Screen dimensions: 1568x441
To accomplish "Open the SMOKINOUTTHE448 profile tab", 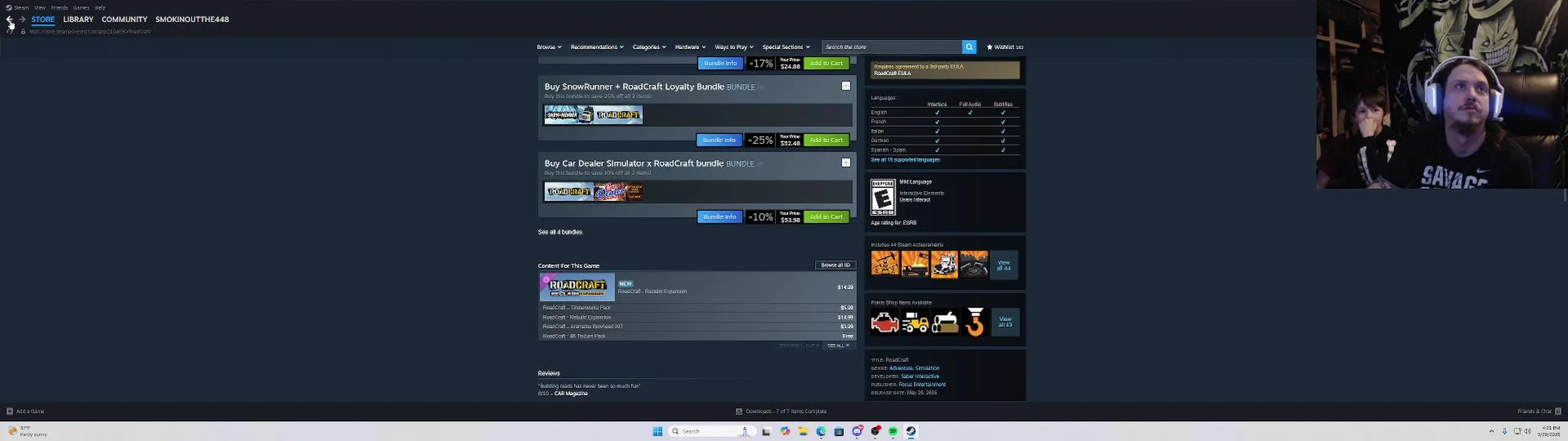I will (192, 19).
